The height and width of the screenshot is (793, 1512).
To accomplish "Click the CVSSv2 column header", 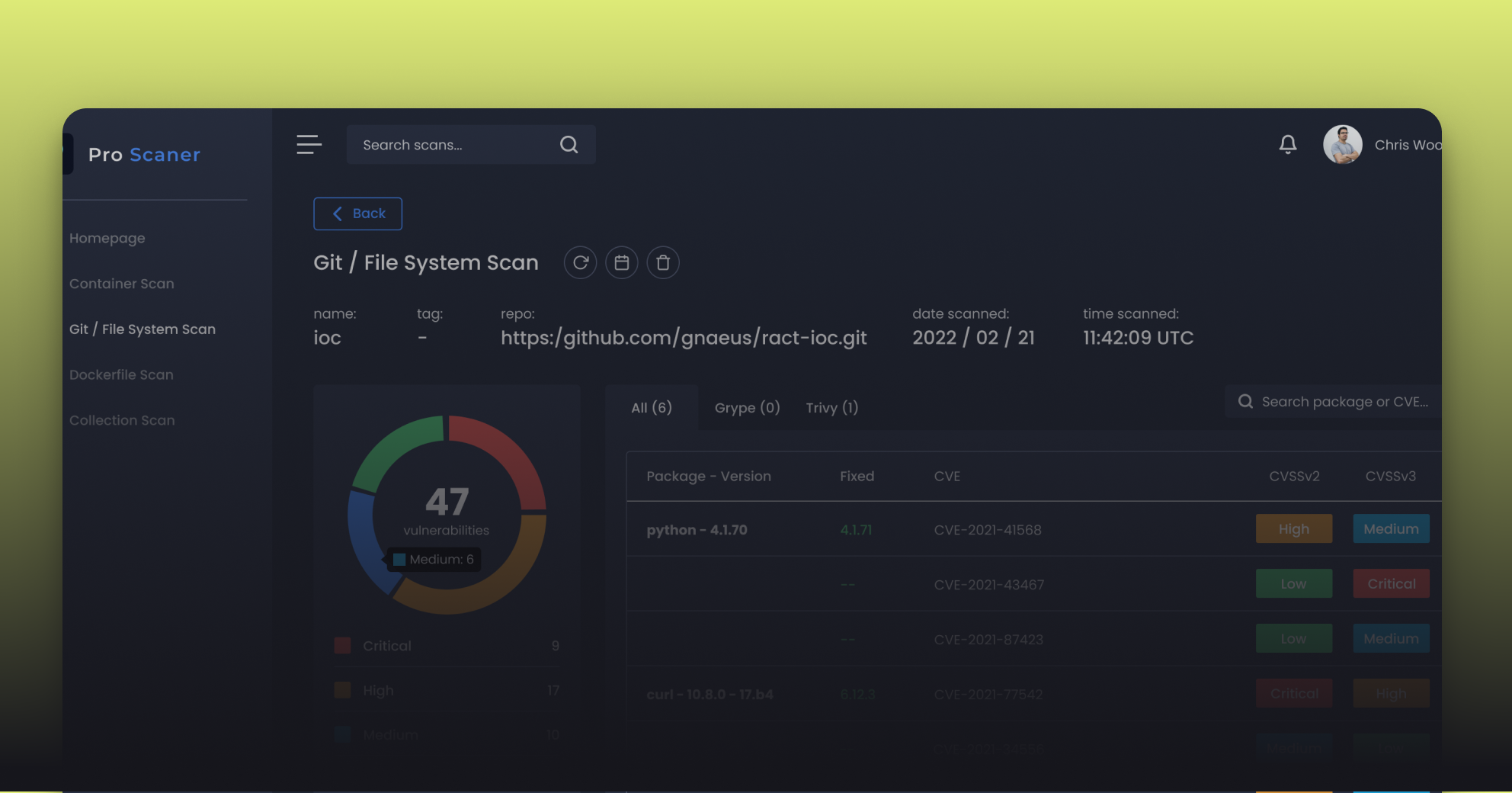I will pos(1294,477).
